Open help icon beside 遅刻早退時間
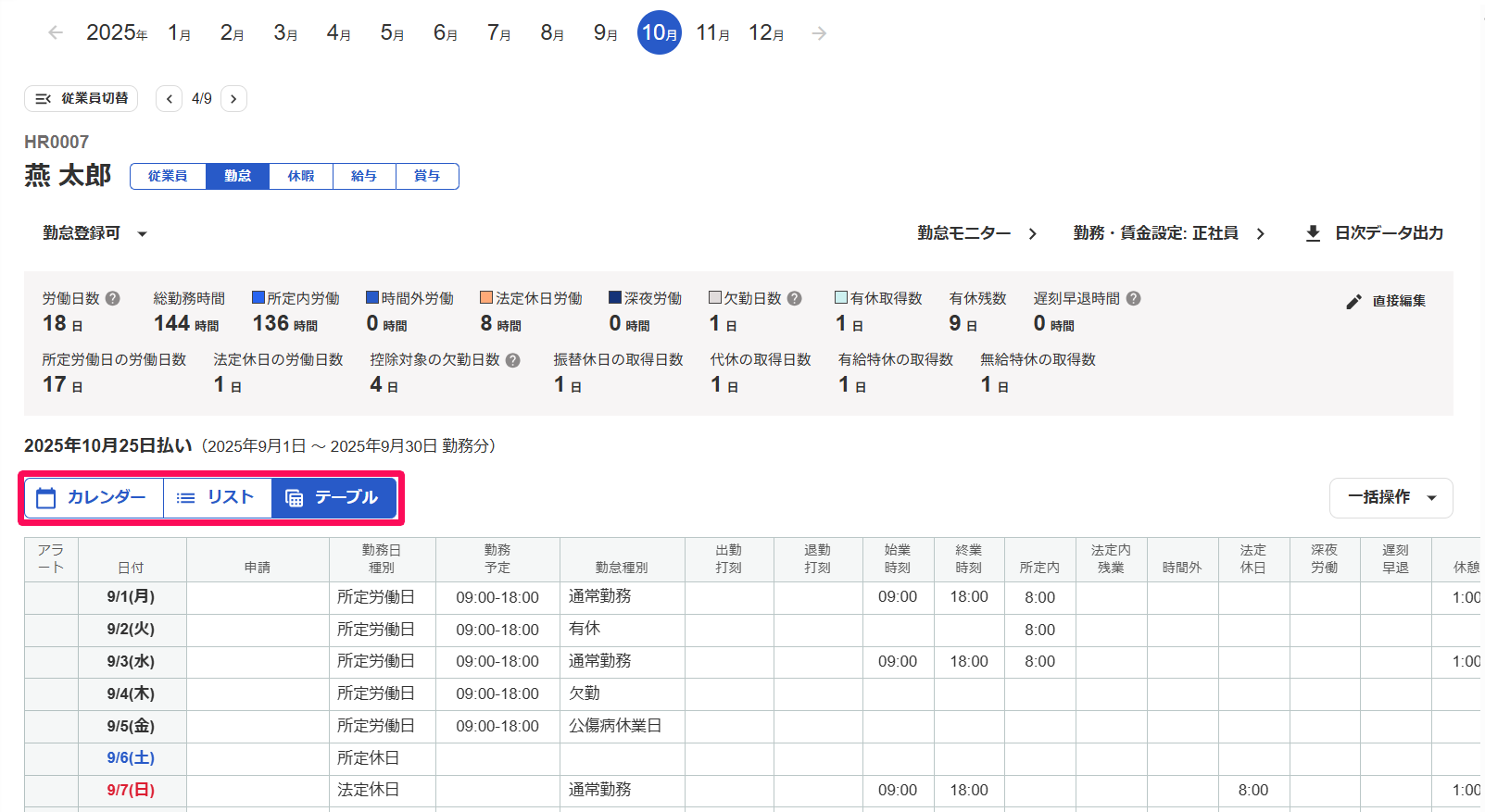This screenshot has height=812, width=1485. [x=1134, y=298]
